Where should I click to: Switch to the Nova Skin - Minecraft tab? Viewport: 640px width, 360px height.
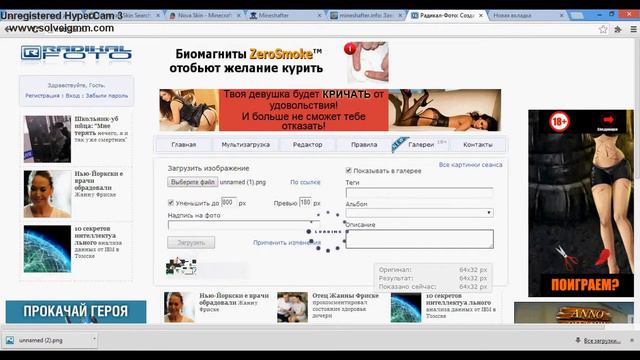(204, 16)
